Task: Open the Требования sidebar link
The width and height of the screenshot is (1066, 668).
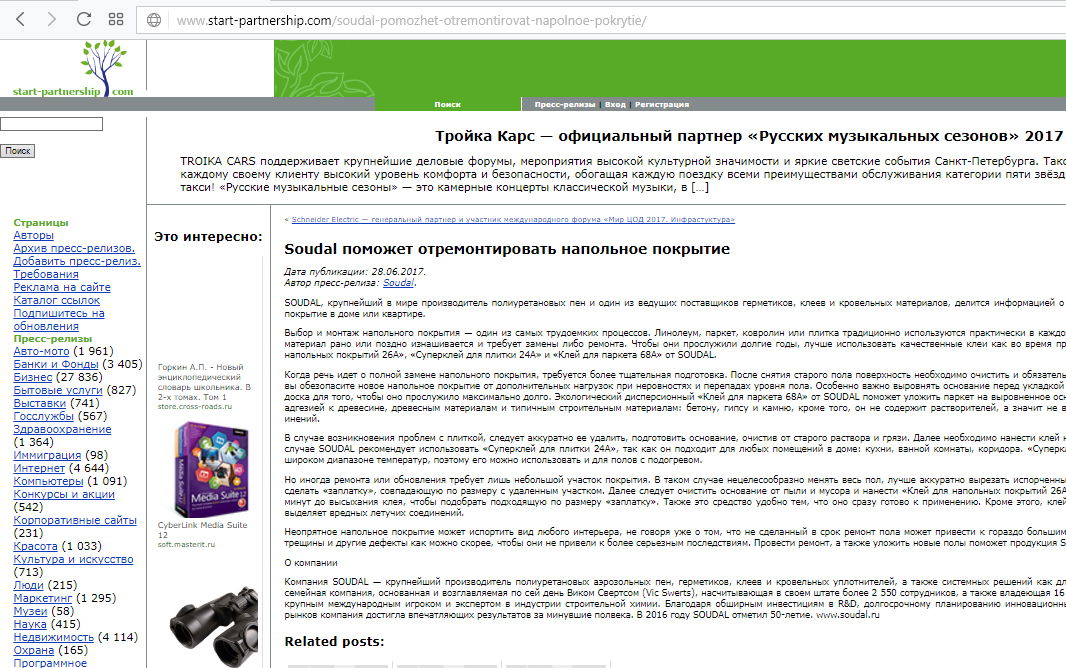Action: (x=46, y=274)
